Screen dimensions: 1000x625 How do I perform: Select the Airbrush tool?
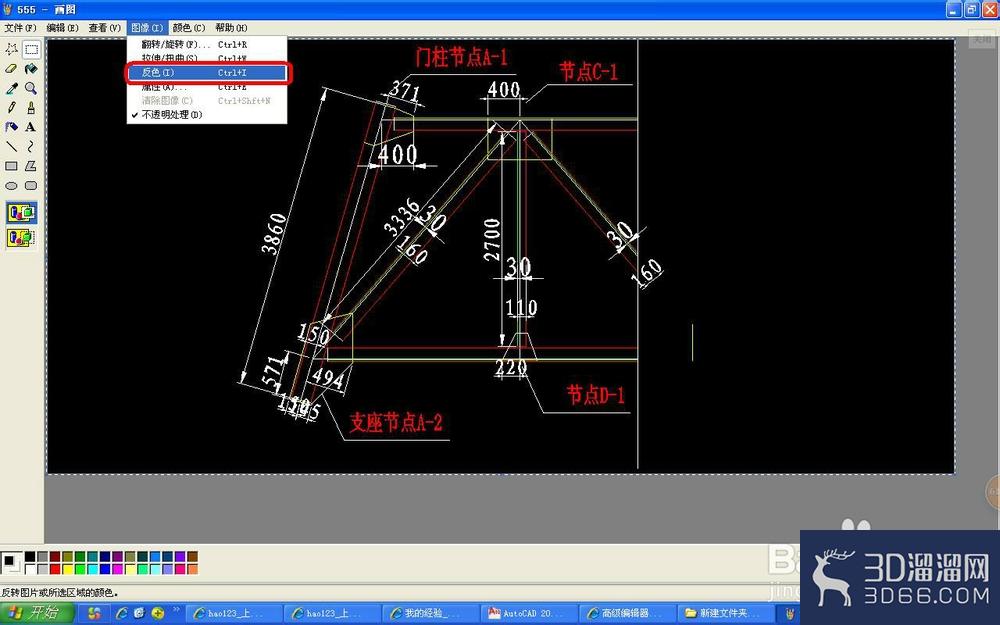pyautogui.click(x=11, y=127)
